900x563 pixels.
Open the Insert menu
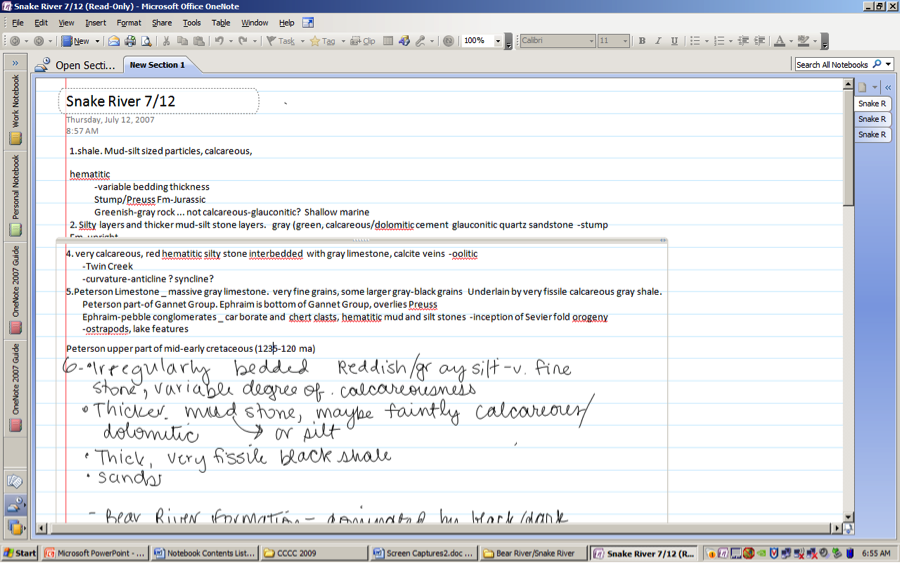point(95,22)
